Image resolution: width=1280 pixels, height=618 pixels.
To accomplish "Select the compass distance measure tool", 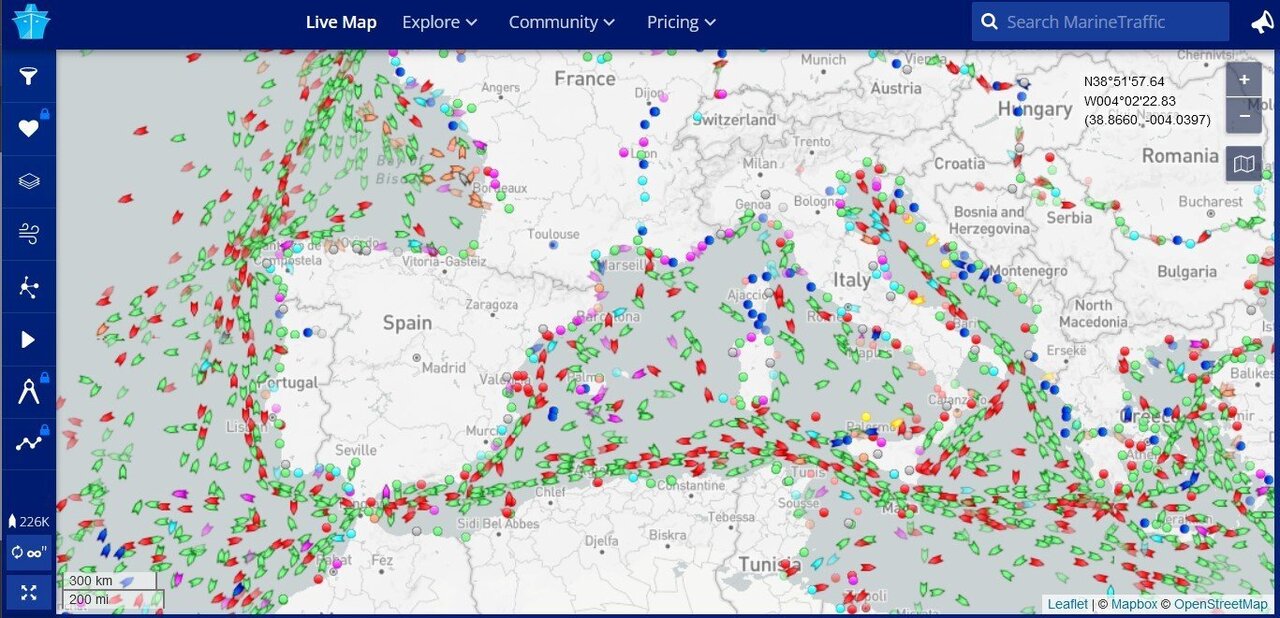I will [28, 392].
